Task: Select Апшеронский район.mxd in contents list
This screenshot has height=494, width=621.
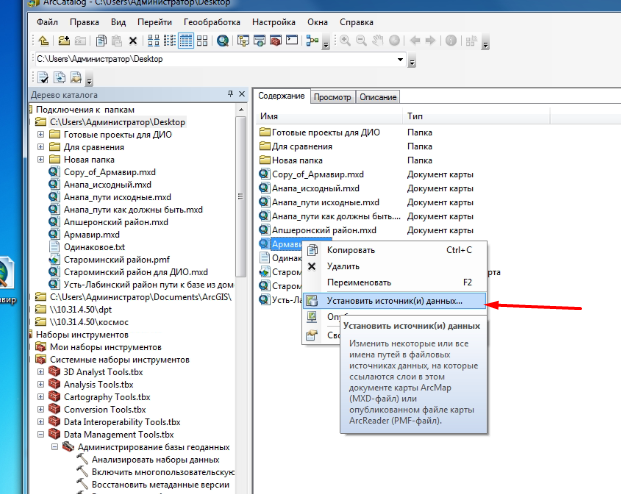Action: (324, 230)
